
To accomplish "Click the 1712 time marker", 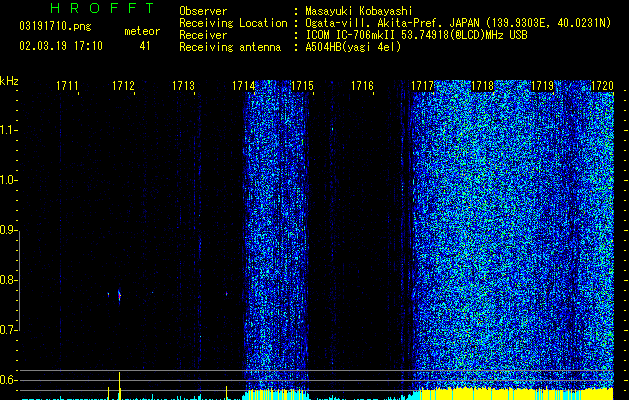I will click(x=123, y=86).
